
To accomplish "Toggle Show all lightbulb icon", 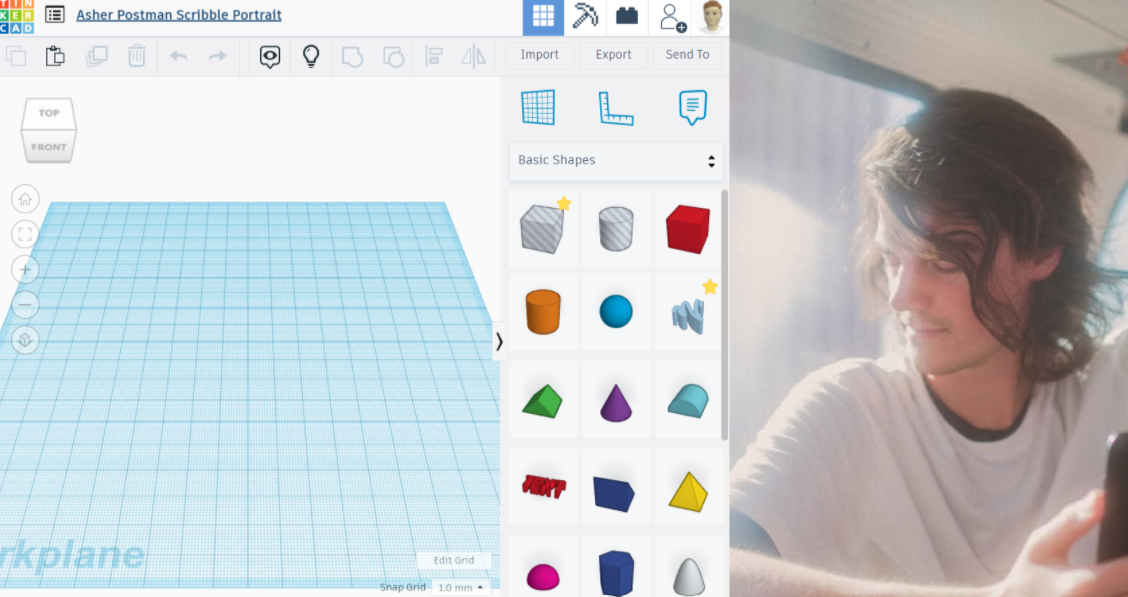I will [x=311, y=56].
